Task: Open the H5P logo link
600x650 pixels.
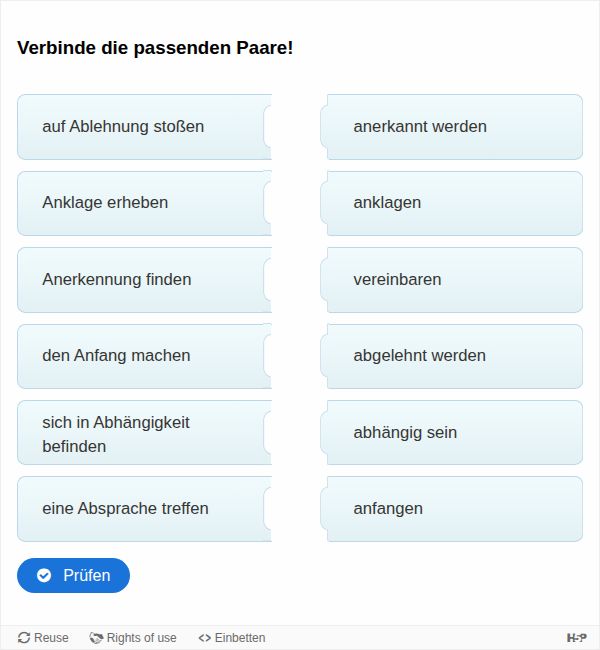Action: point(576,638)
